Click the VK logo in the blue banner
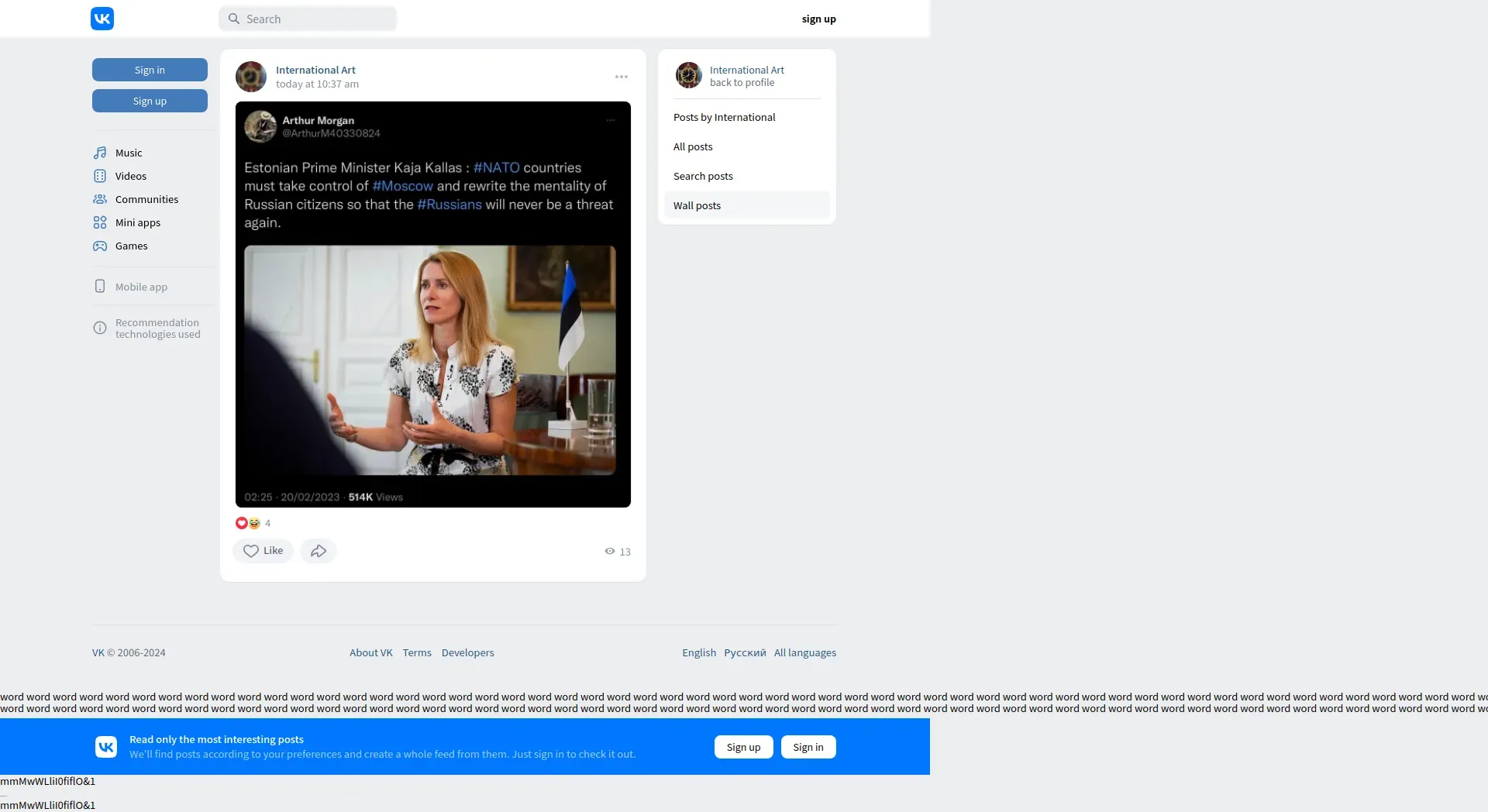Screen dimensions: 1488x812 point(106,747)
